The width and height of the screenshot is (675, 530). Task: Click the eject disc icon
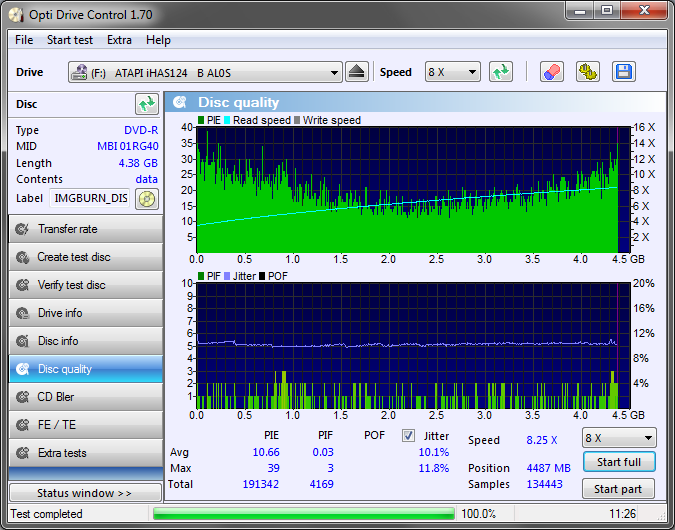pos(356,72)
